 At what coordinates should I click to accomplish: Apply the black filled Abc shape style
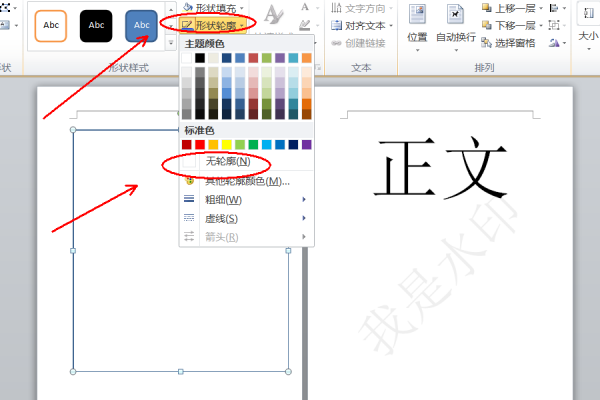96,26
